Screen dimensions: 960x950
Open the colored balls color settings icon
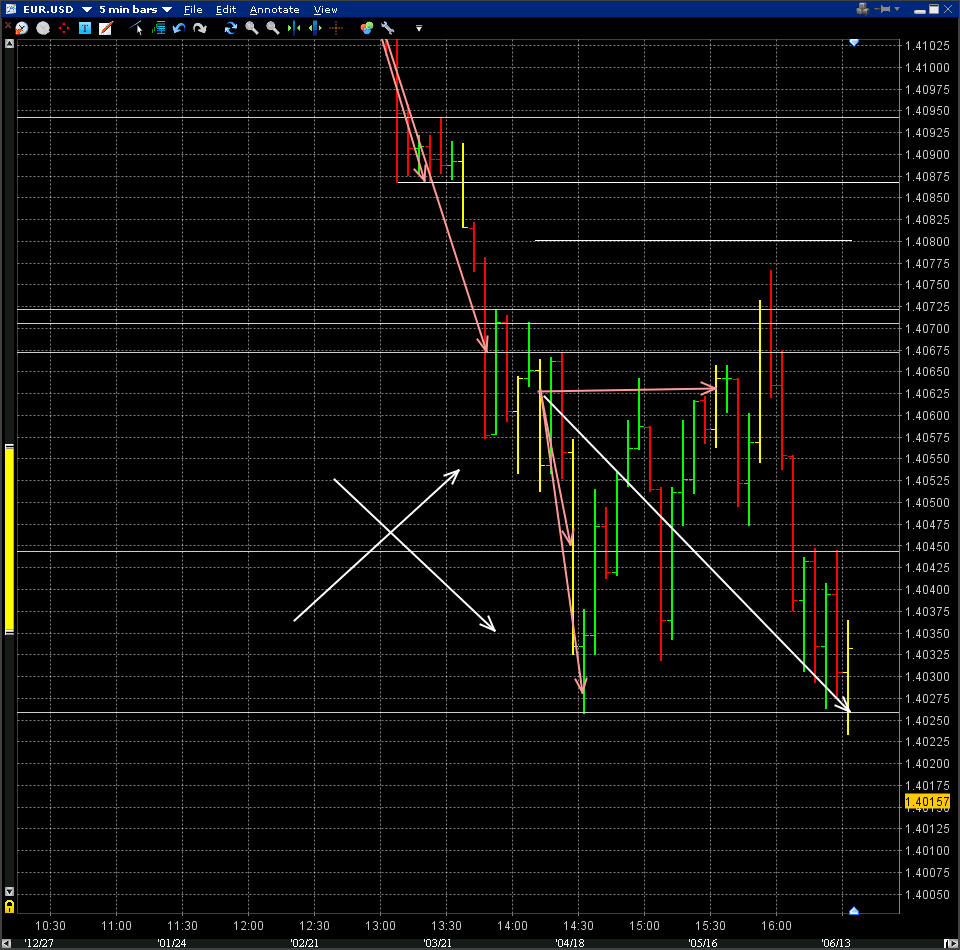coord(367,28)
